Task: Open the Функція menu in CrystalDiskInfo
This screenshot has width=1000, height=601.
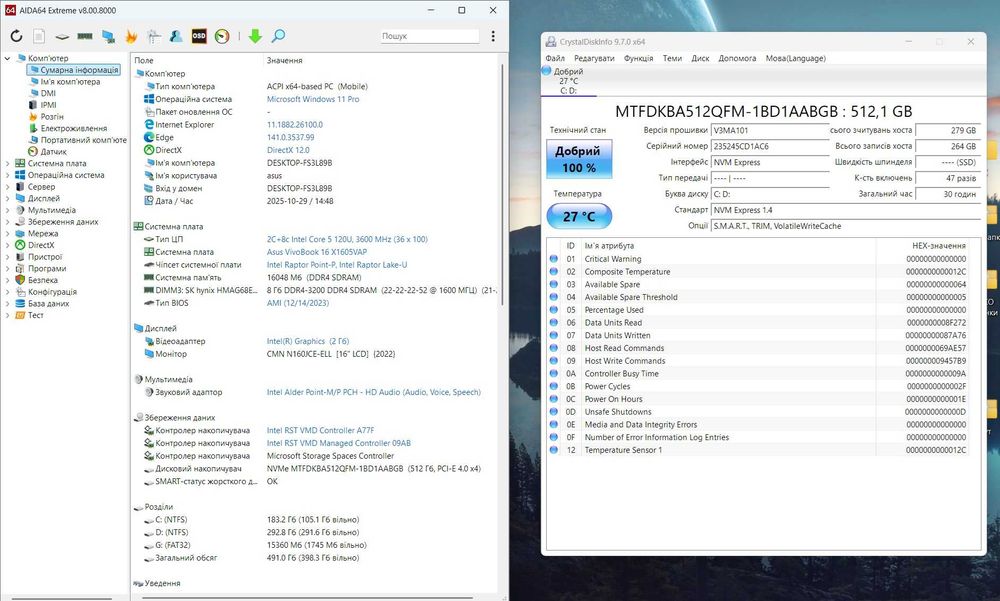Action: [x=638, y=58]
